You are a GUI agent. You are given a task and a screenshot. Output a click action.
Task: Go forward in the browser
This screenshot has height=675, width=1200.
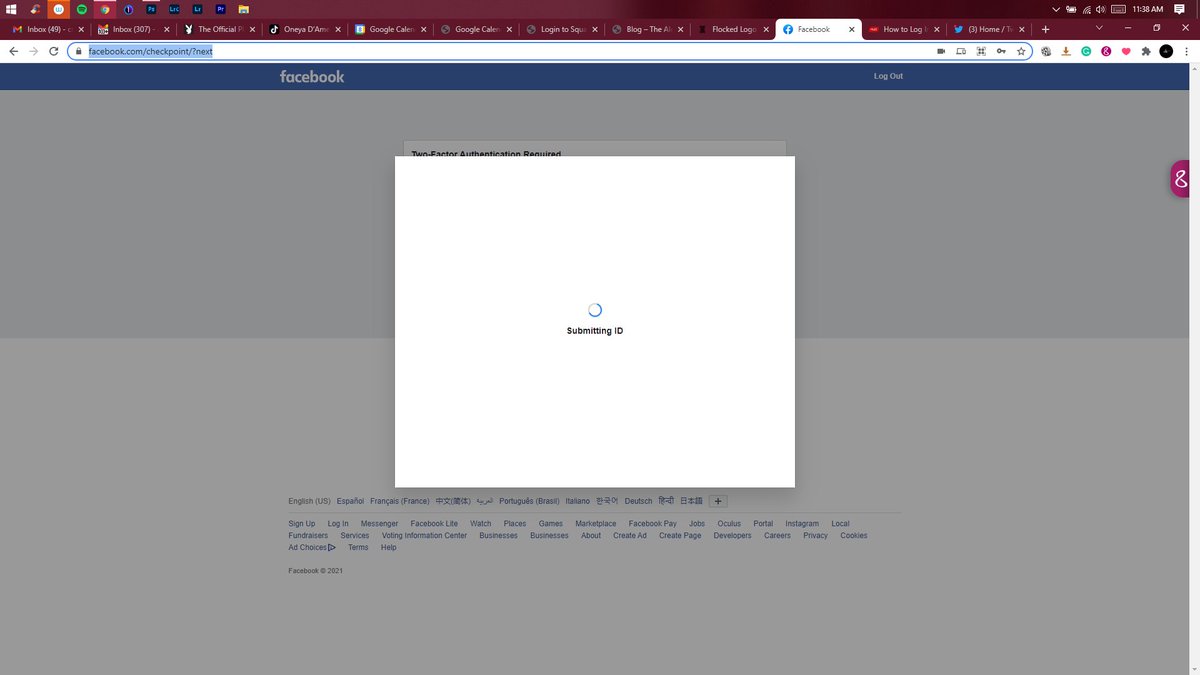33,51
